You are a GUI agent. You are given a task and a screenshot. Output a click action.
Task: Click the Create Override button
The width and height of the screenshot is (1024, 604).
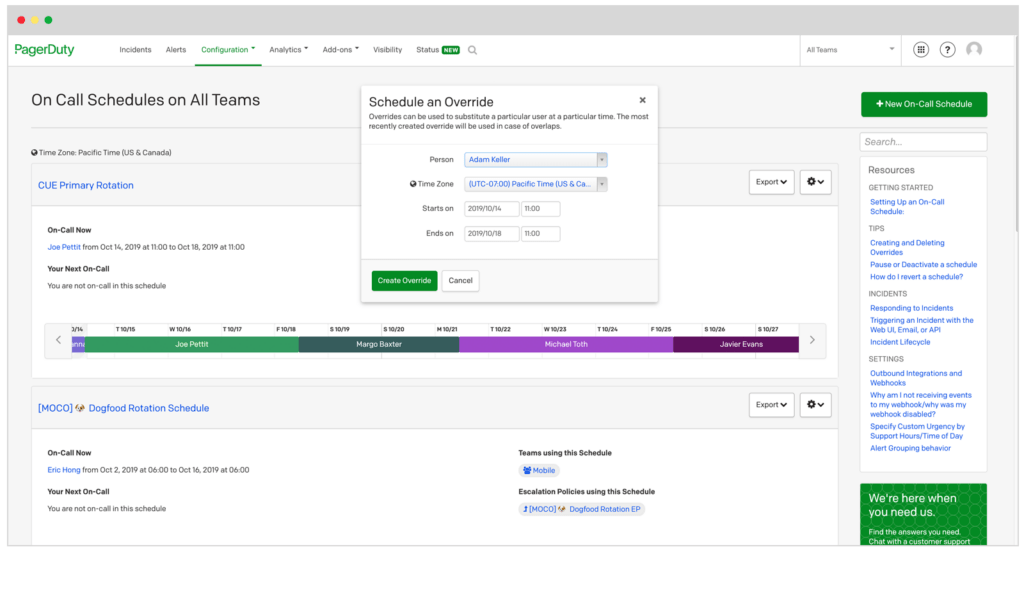coord(404,281)
